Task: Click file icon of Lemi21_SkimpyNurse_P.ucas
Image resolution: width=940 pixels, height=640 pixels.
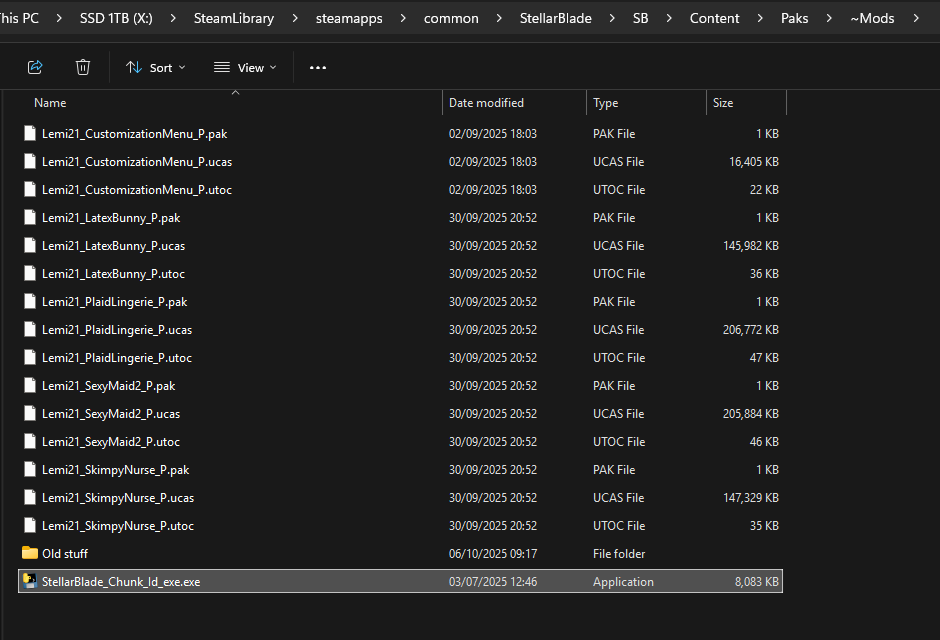Action: (x=29, y=497)
